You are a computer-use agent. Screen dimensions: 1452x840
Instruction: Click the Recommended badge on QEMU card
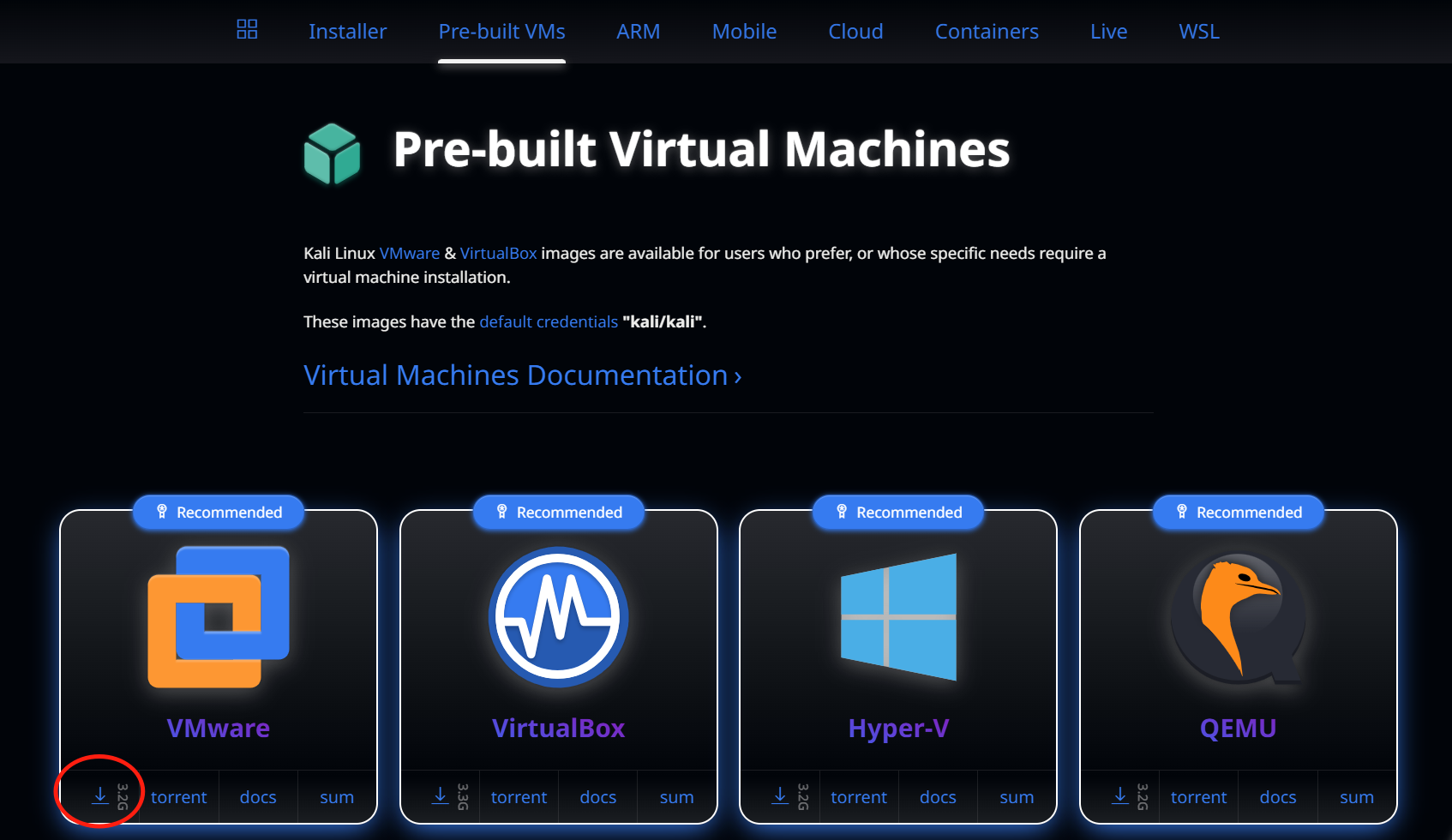coord(1239,512)
